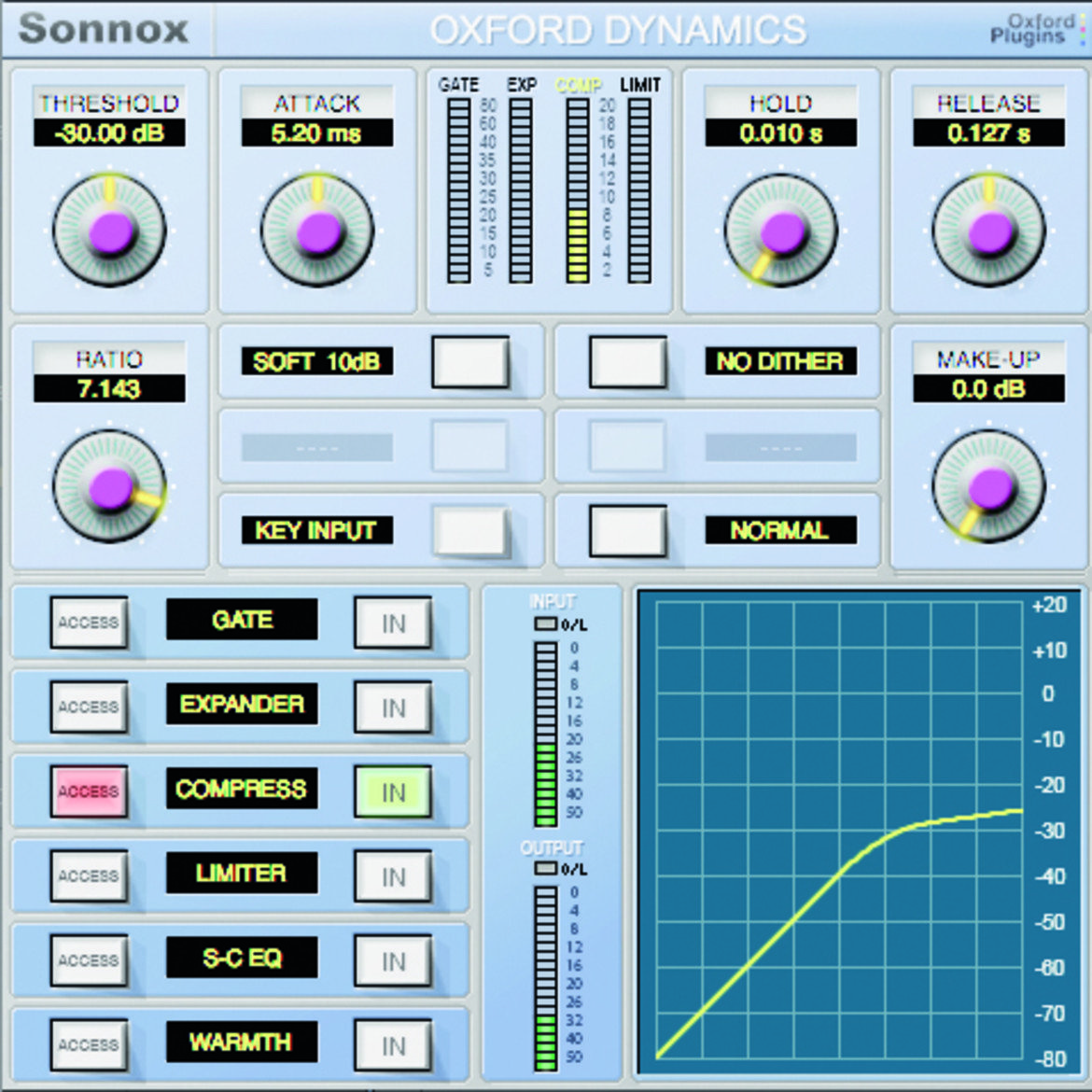Click the Hold knob
The height and width of the screenshot is (1092, 1092).
pos(780,231)
